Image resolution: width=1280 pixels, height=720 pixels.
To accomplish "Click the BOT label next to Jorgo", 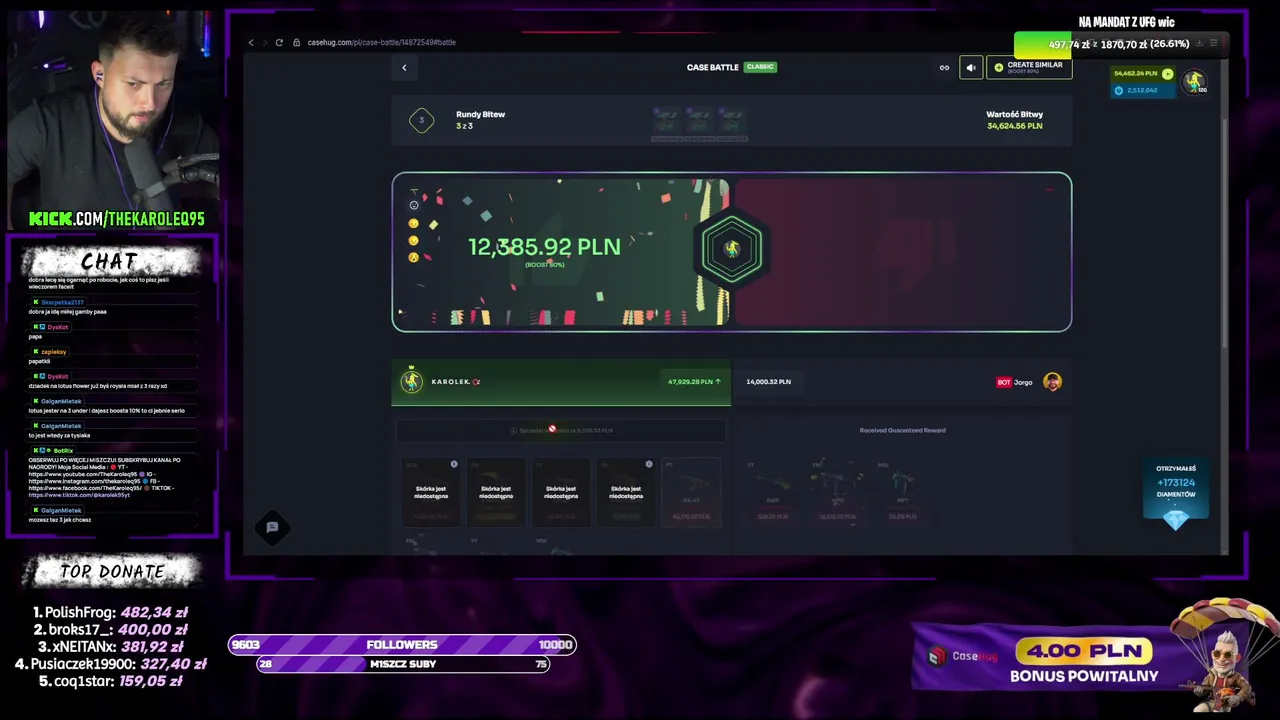I will click(1004, 382).
